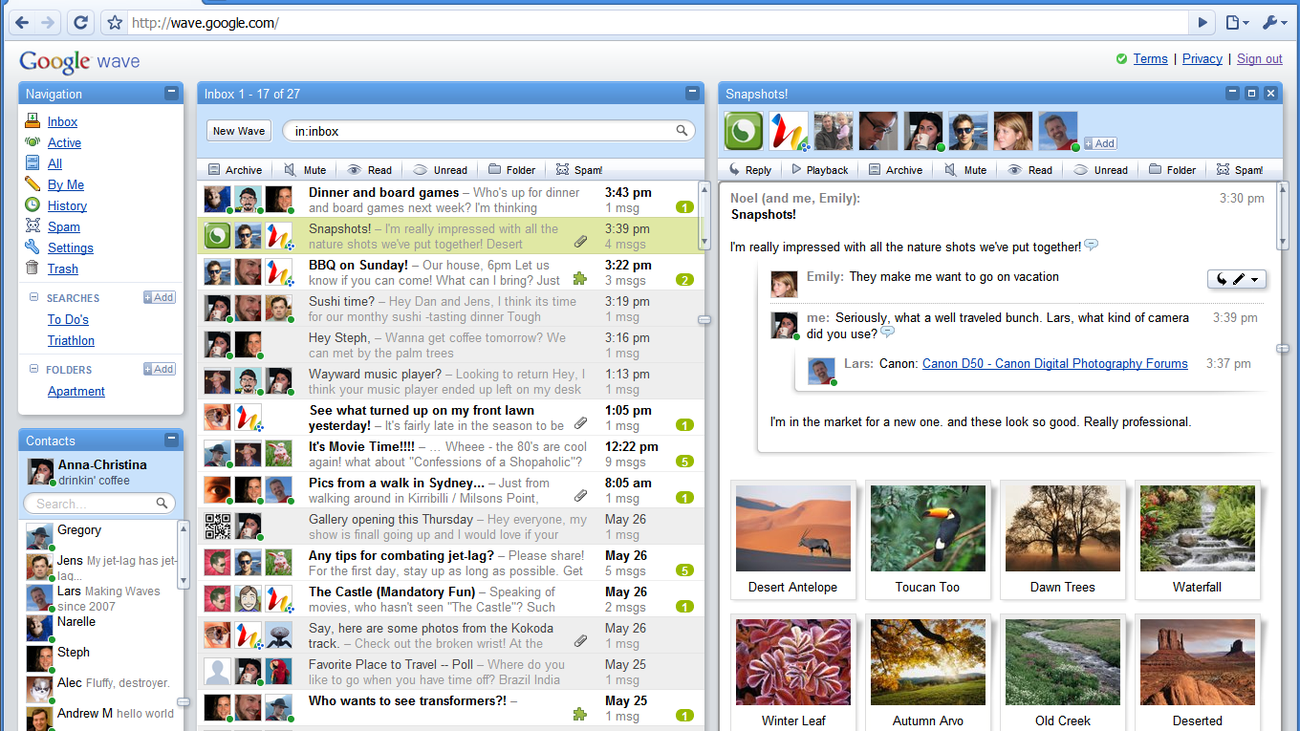Archive the wave from the Inbox toolbar

click(x=233, y=170)
